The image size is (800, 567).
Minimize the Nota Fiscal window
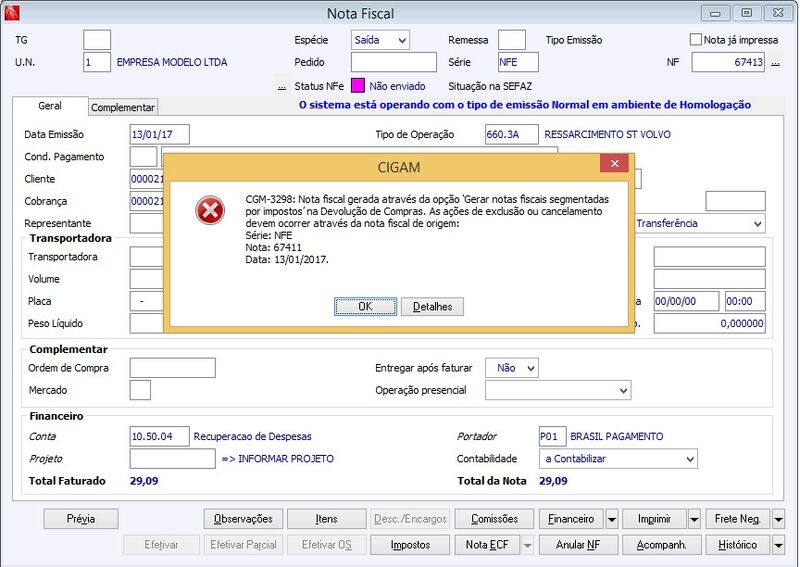click(715, 13)
